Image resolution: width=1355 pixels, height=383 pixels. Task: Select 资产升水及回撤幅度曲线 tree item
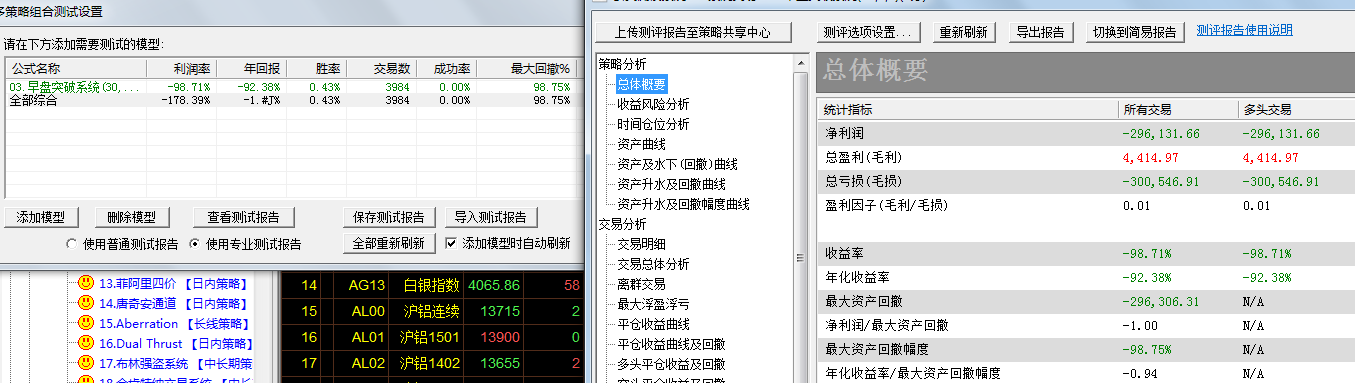[683, 204]
